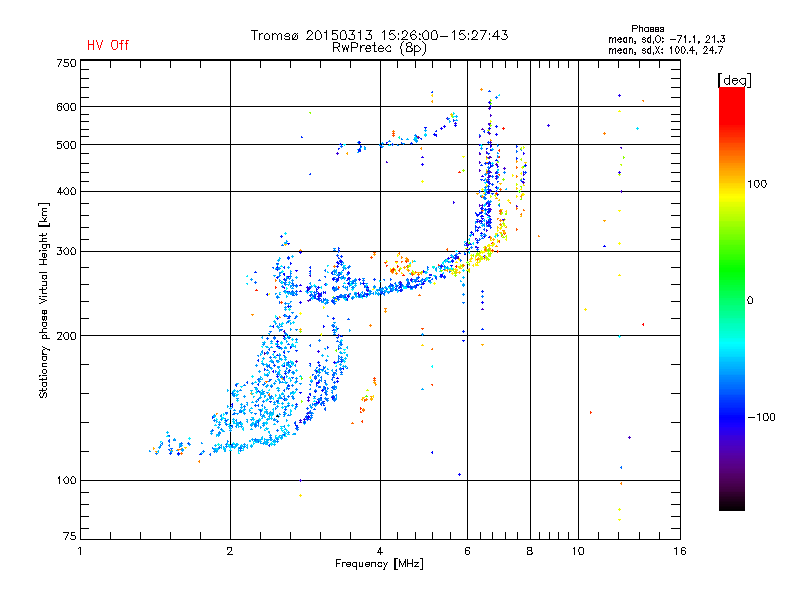This screenshot has height=600, width=800.
Task: Click the y-axis label '750'
Action: pos(66,63)
